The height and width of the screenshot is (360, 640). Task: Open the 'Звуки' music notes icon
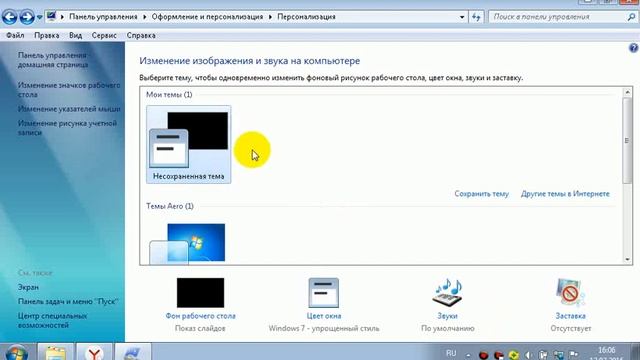tap(447, 293)
